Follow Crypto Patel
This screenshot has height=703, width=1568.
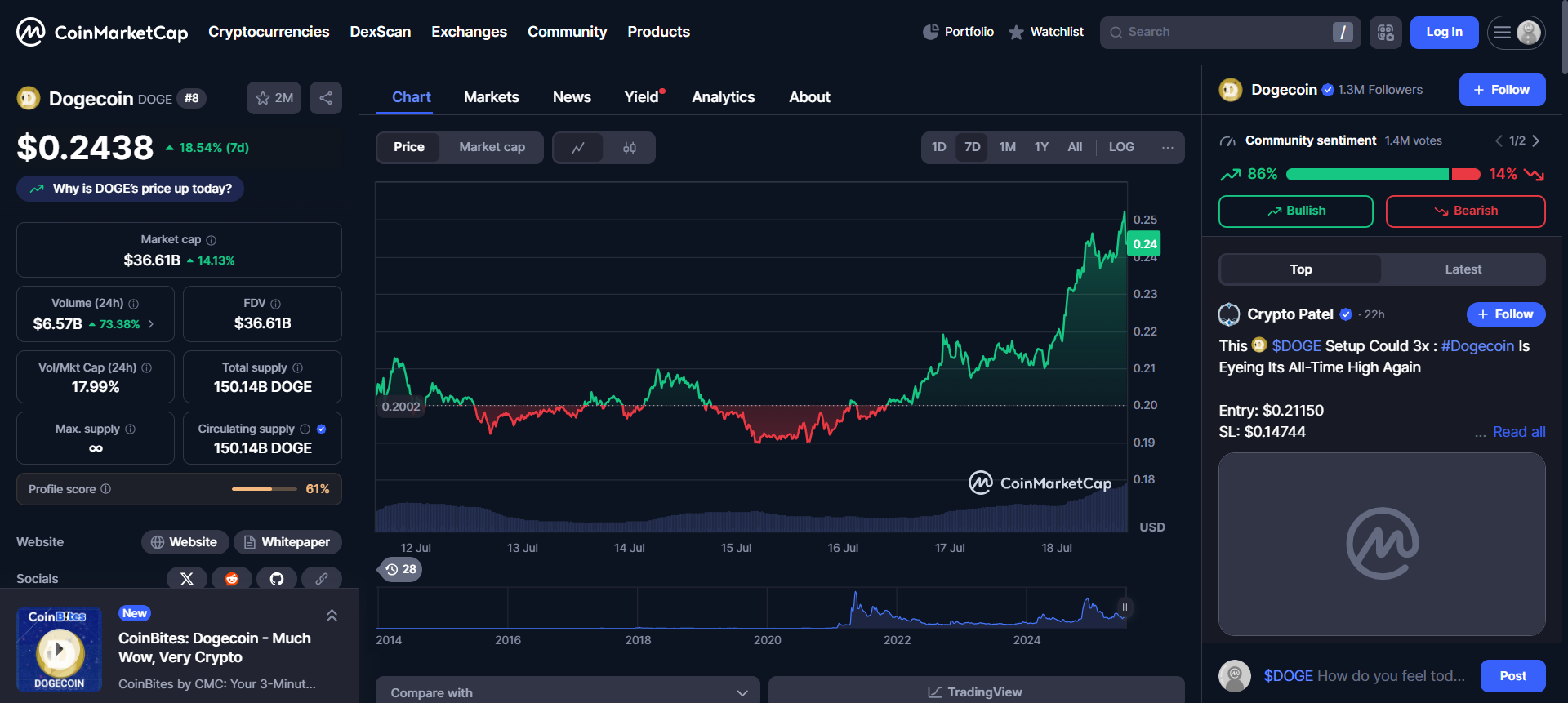pyautogui.click(x=1506, y=314)
